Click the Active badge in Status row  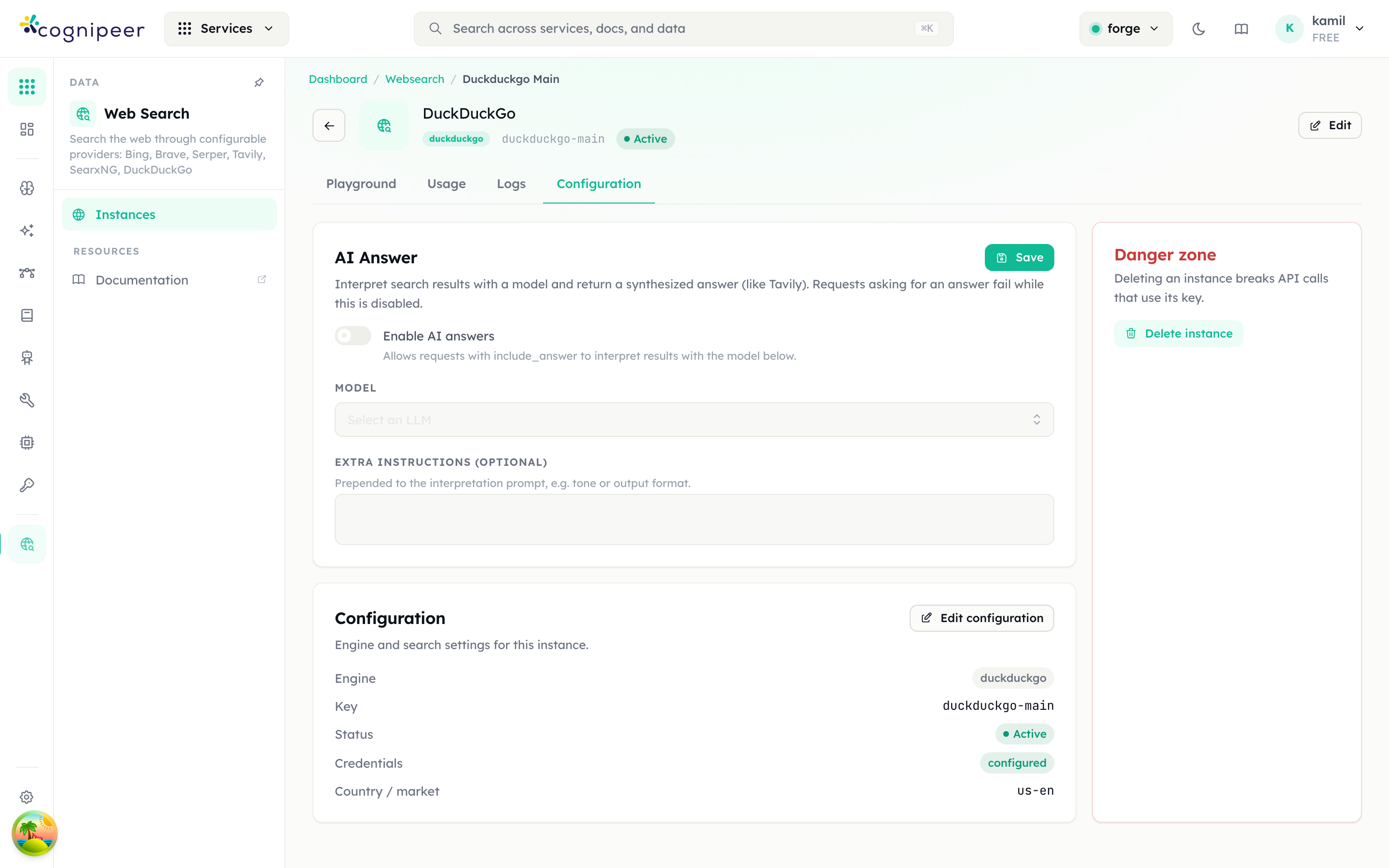click(x=1024, y=734)
